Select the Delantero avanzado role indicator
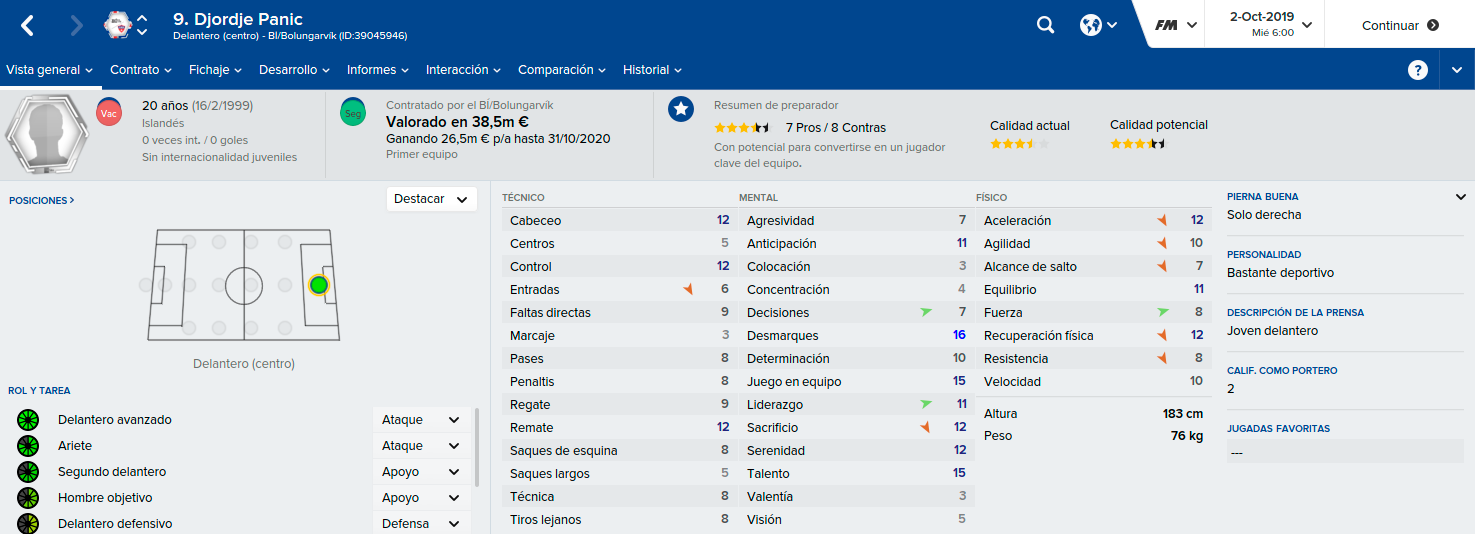 pos(27,420)
